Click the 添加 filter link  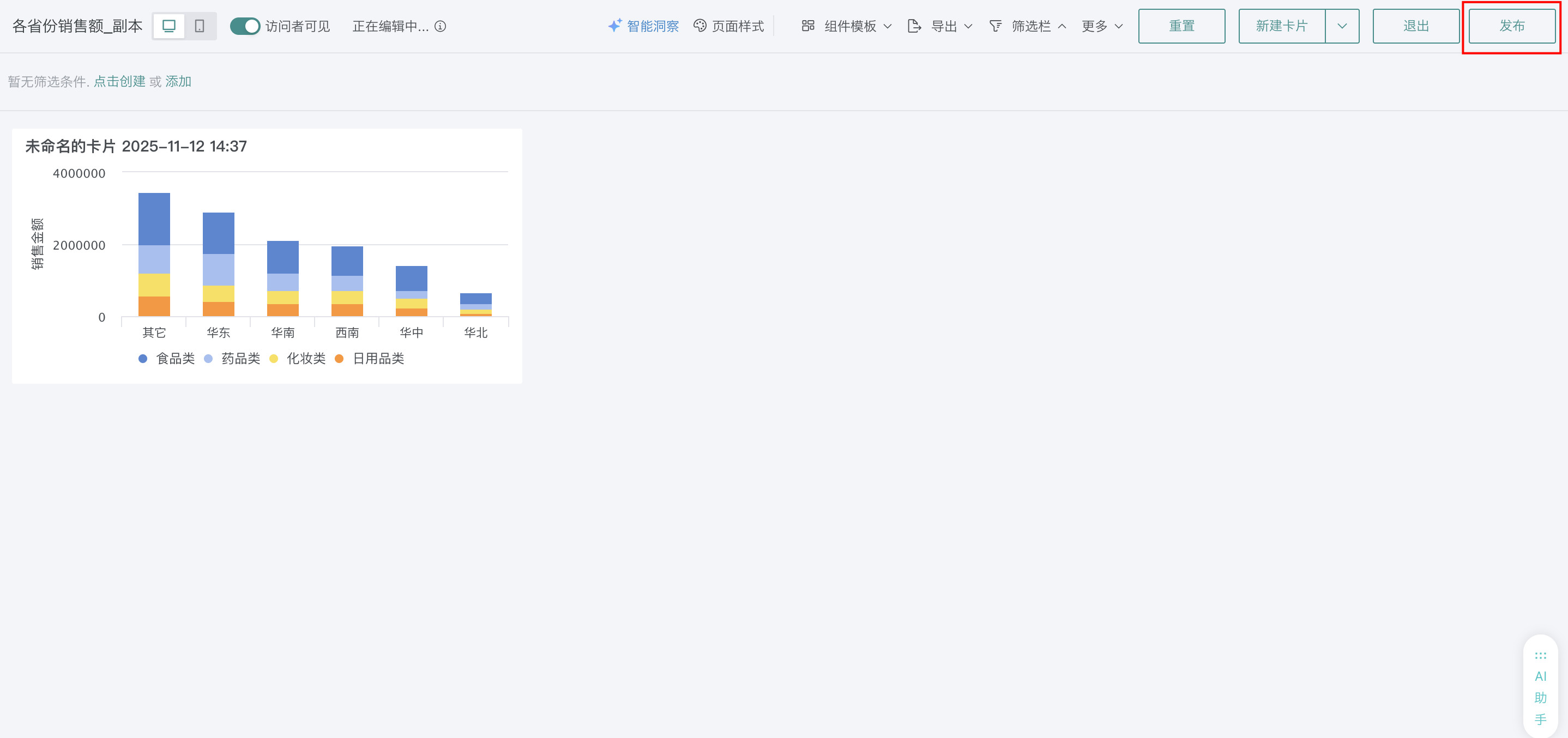tap(178, 82)
